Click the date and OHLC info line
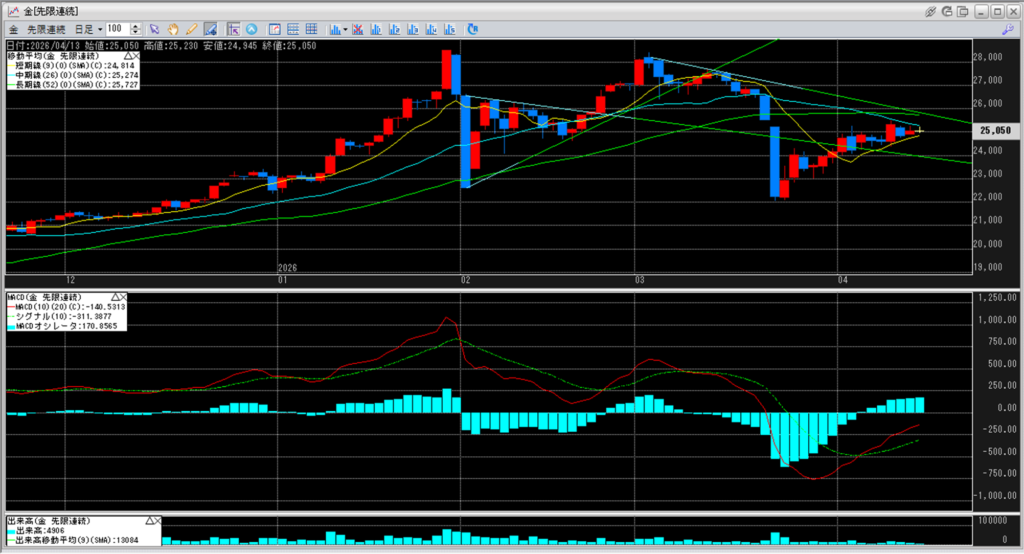Viewport: 1024px width, 554px height. (161, 46)
